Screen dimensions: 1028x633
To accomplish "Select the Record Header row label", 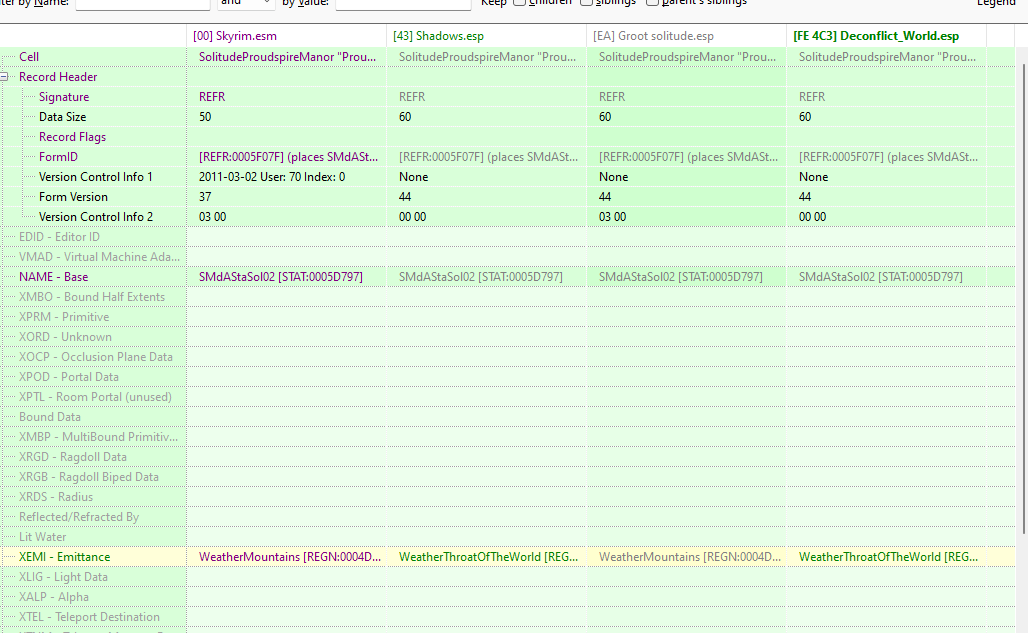I will 58,77.
